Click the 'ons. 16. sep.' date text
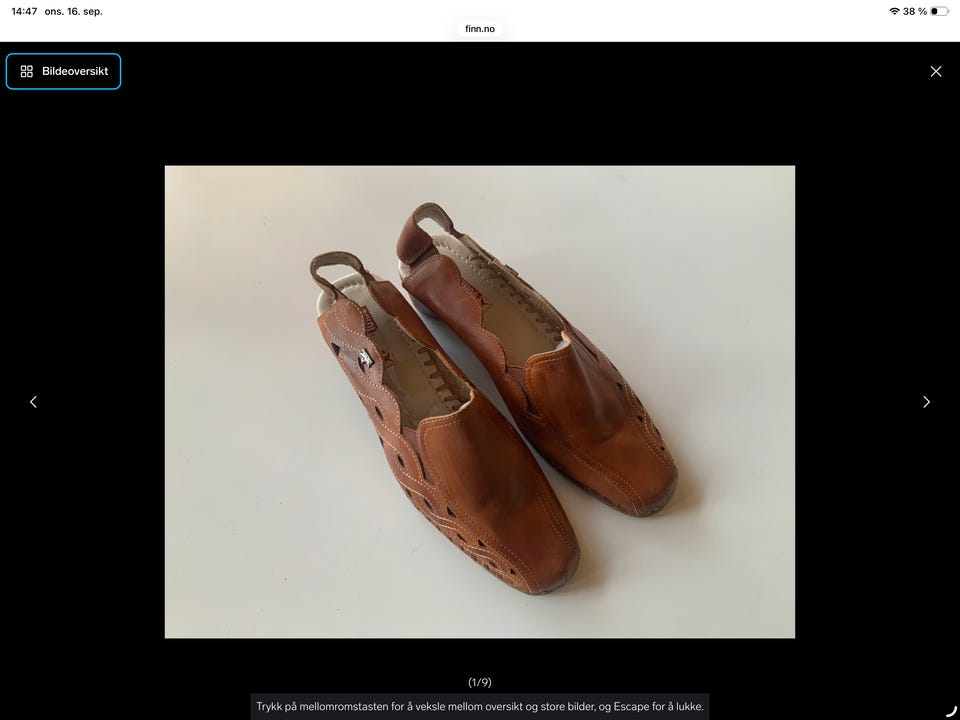 [73, 11]
